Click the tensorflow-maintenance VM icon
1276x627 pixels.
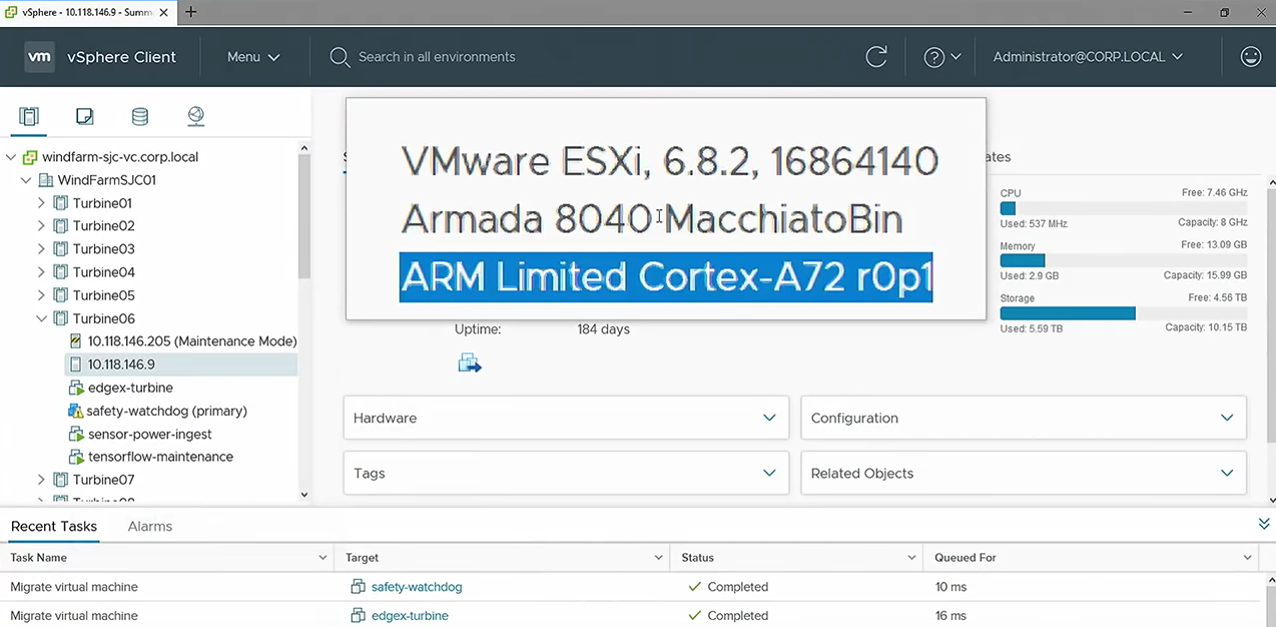[x=75, y=456]
